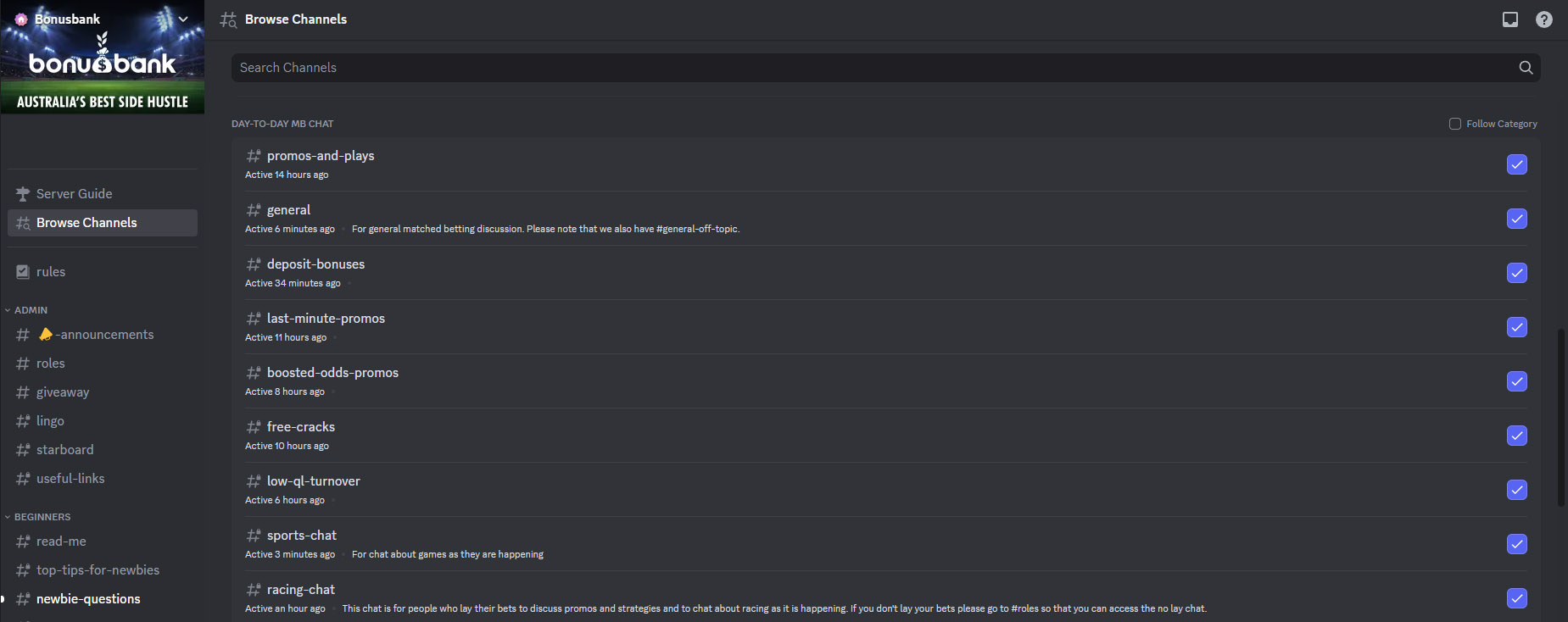Open the giveaway channel
The width and height of the screenshot is (1568, 622).
63,392
